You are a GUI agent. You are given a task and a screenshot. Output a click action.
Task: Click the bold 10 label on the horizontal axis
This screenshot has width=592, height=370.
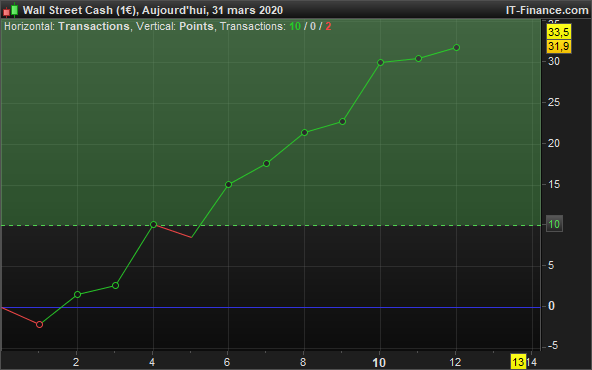pos(379,363)
